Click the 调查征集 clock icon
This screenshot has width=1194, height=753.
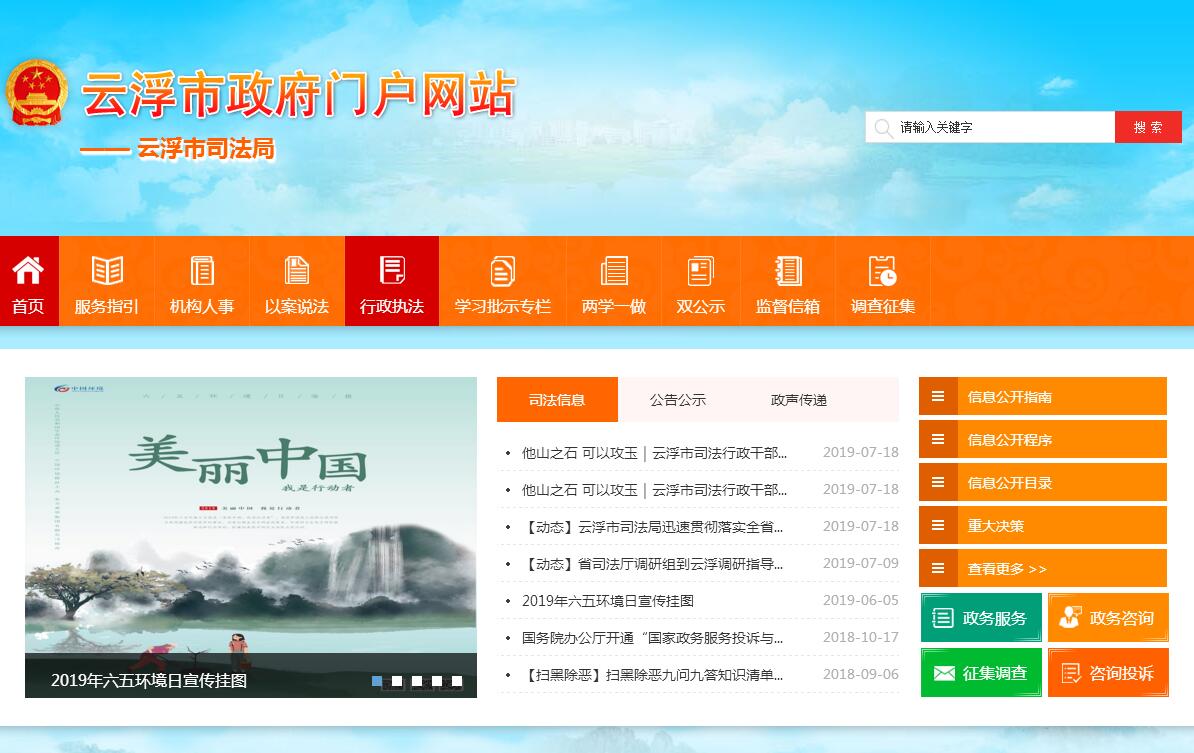point(883,270)
